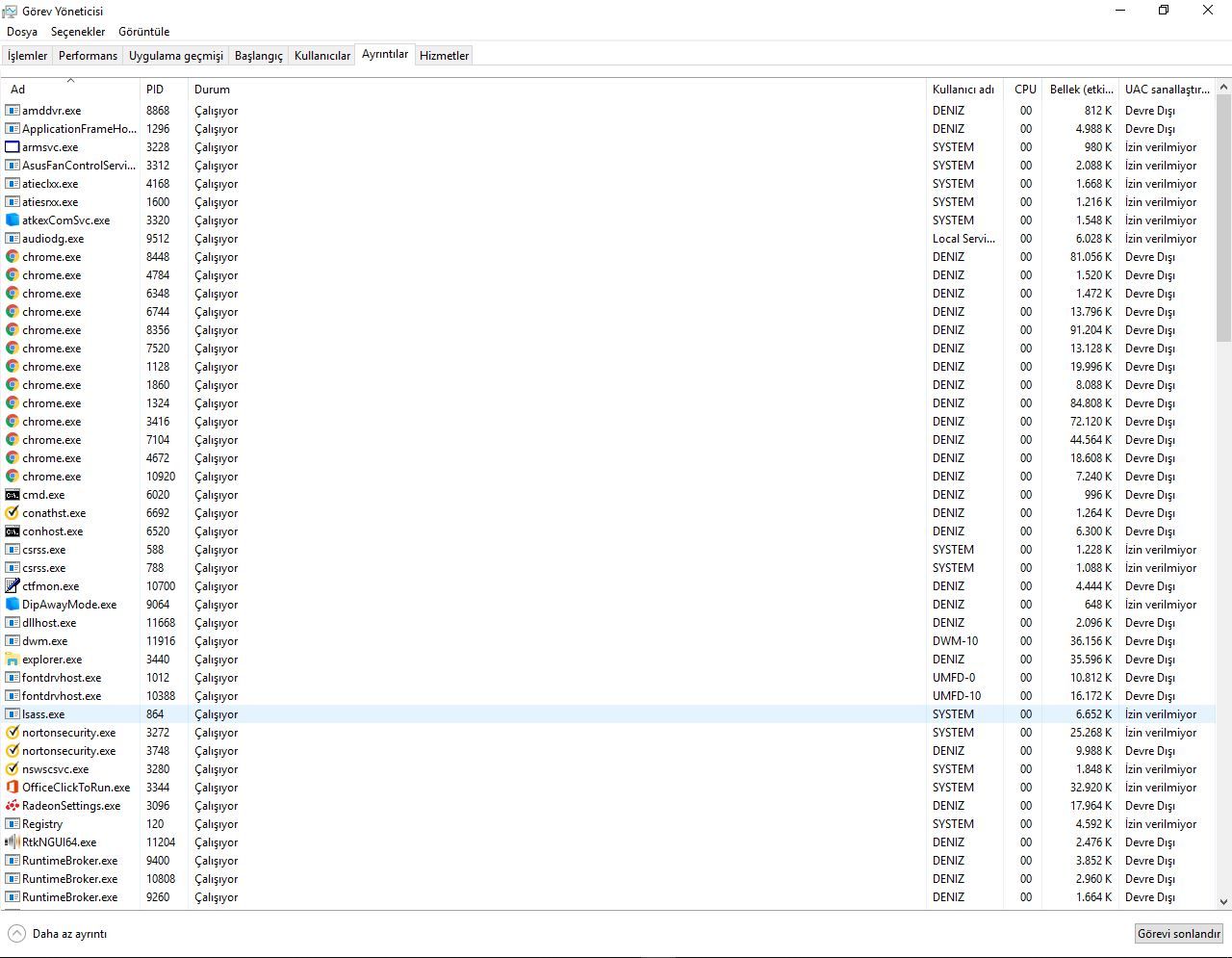Click the scrollbar down arrow
Image resolution: width=1232 pixels, height=958 pixels.
coord(1223,902)
